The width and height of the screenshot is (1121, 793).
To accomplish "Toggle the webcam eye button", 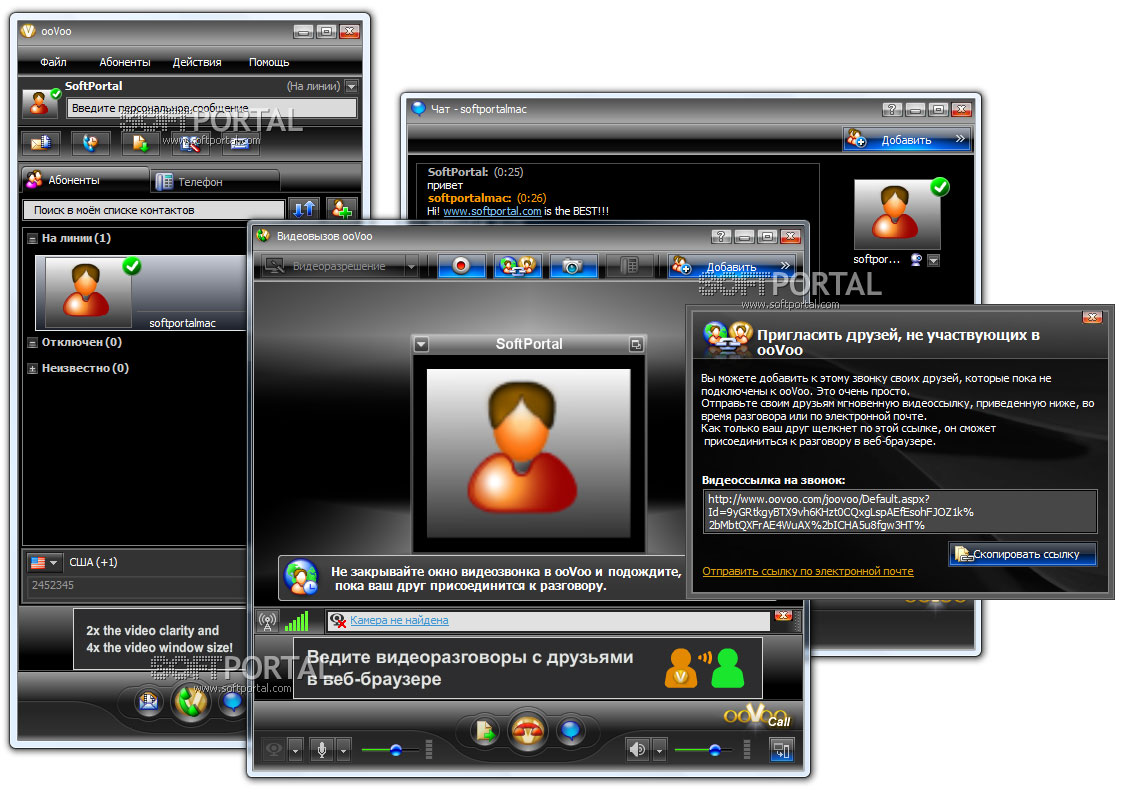I will [x=274, y=749].
